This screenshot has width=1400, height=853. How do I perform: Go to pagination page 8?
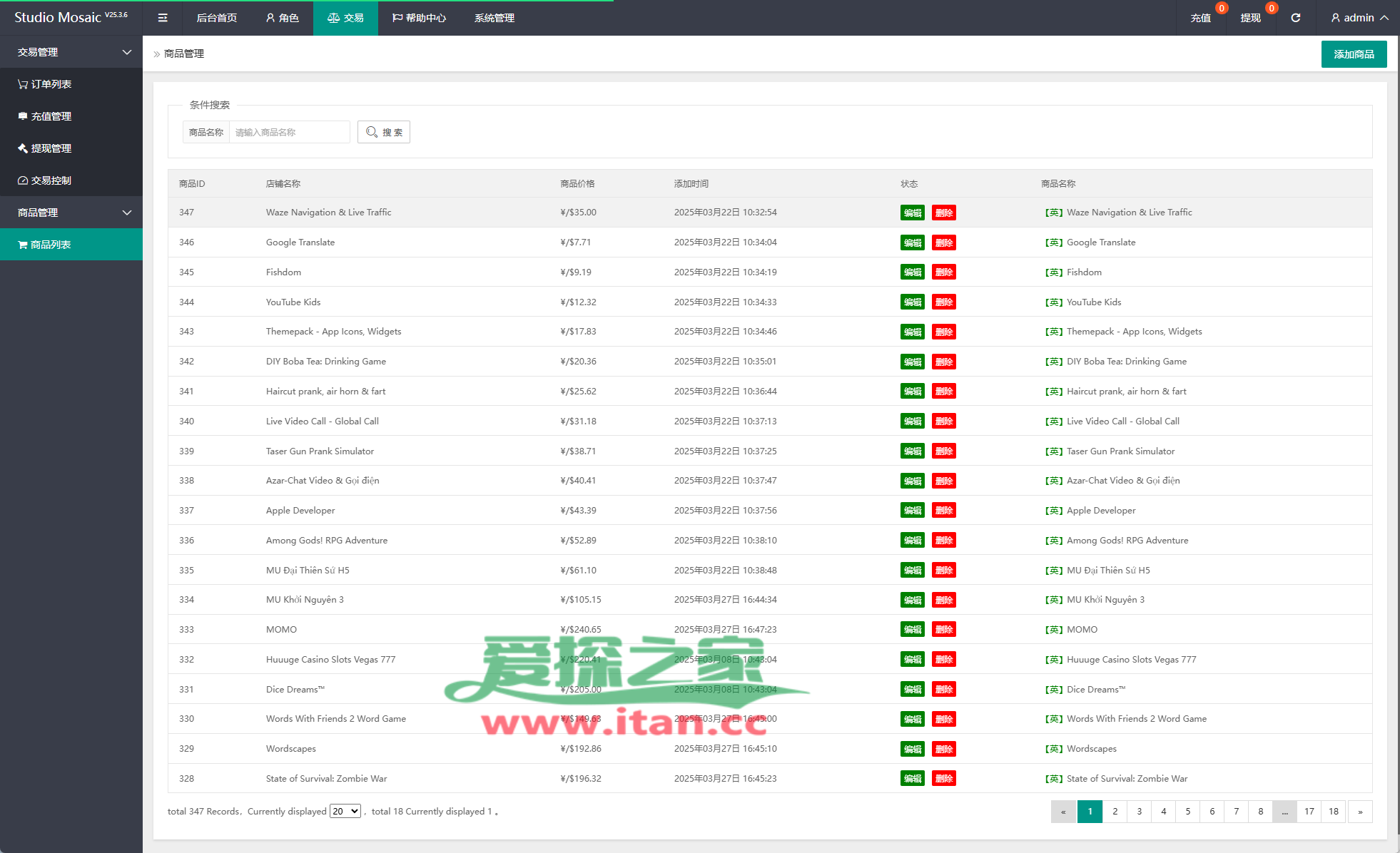pyautogui.click(x=1260, y=812)
